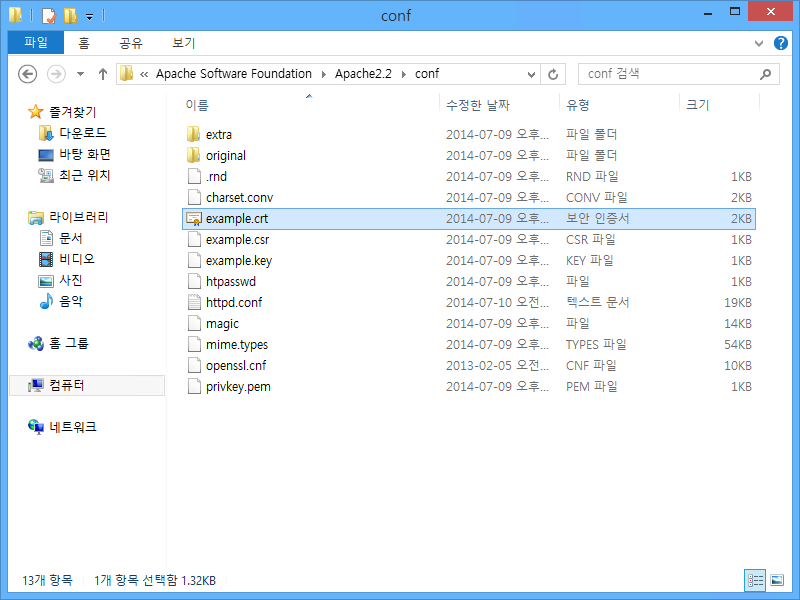The width and height of the screenshot is (800, 600).
Task: Open the 보기 ribbon tab
Action: (183, 43)
